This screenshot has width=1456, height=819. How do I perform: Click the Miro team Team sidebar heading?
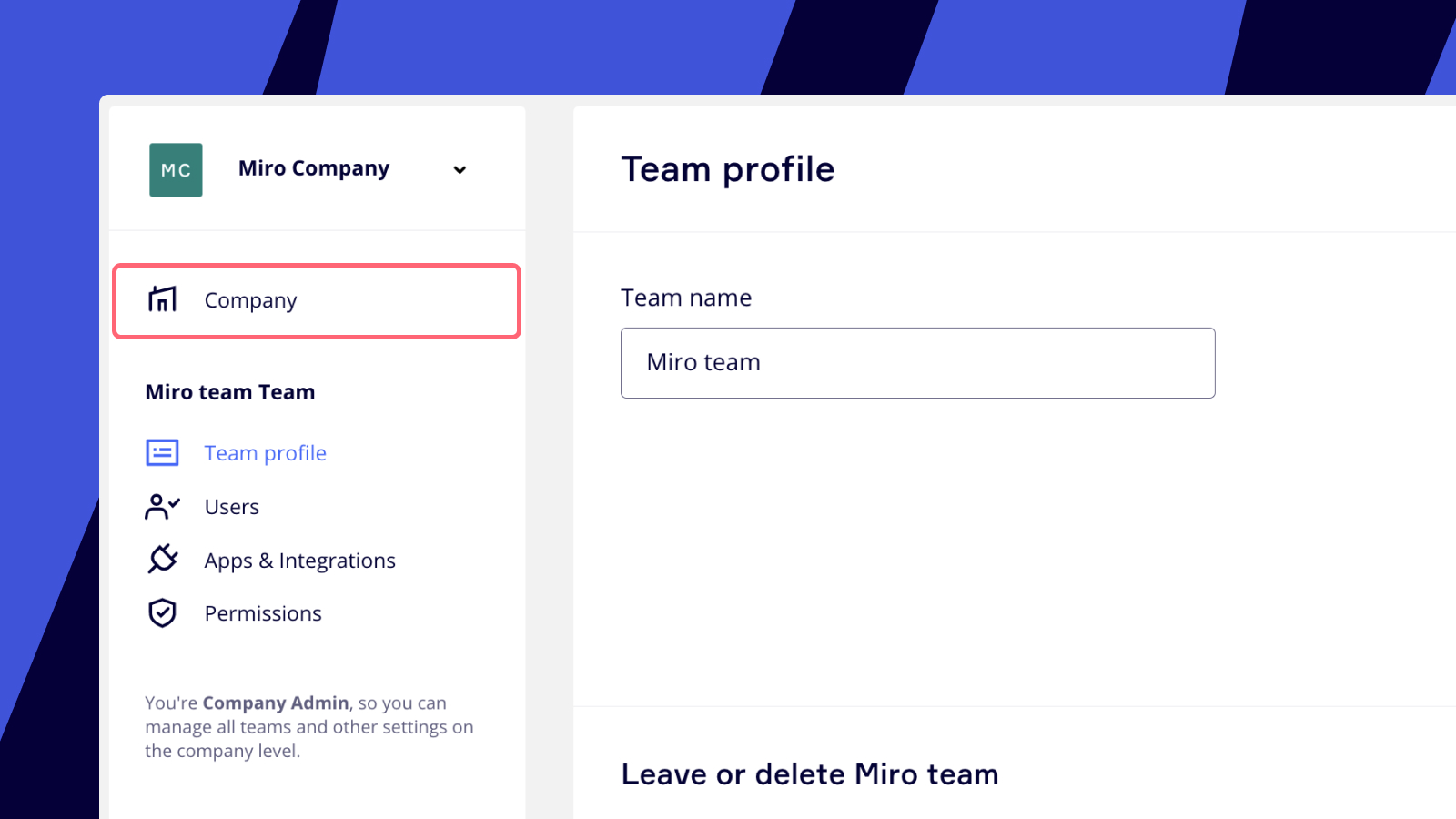(x=230, y=392)
